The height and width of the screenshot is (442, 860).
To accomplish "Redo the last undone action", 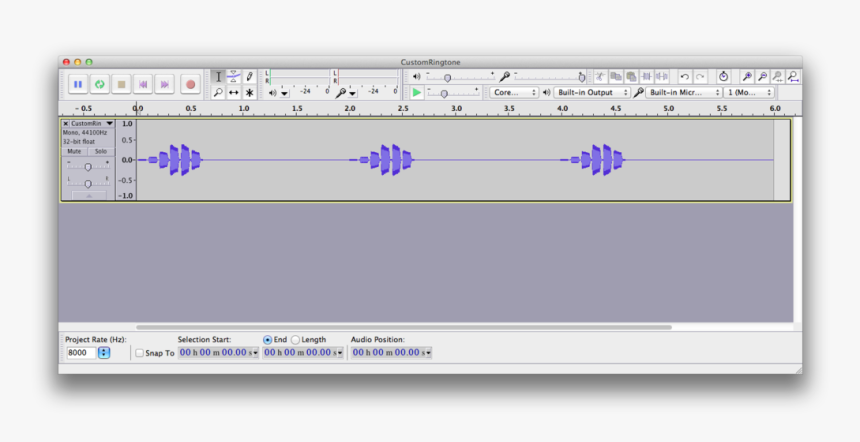I will click(x=700, y=77).
